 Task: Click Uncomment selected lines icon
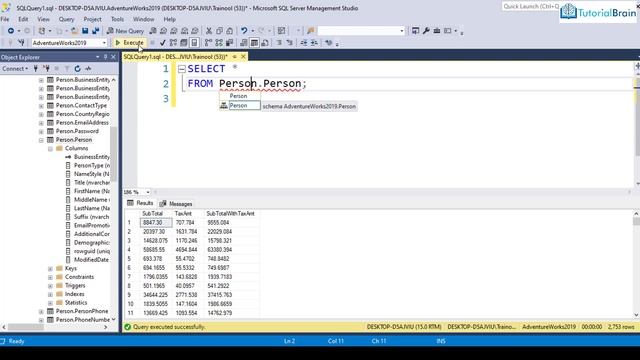coord(290,42)
